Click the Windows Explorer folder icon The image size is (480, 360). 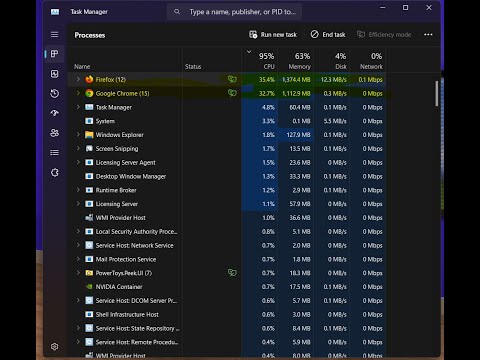(89, 135)
